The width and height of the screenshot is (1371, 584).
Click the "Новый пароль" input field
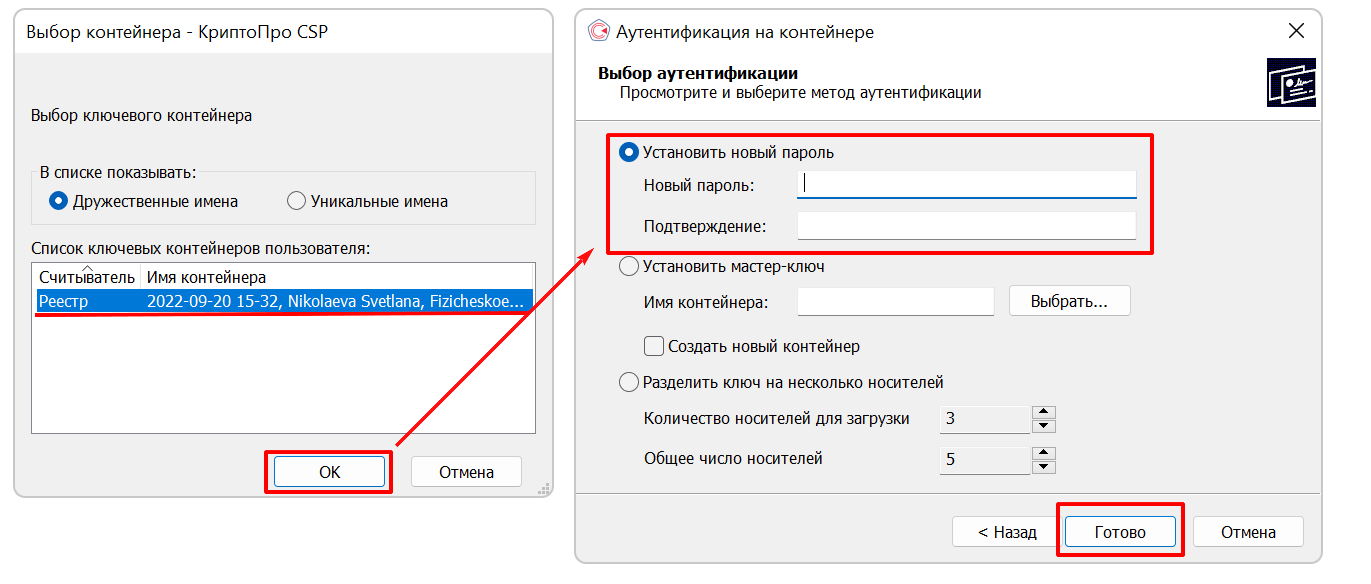click(x=966, y=185)
